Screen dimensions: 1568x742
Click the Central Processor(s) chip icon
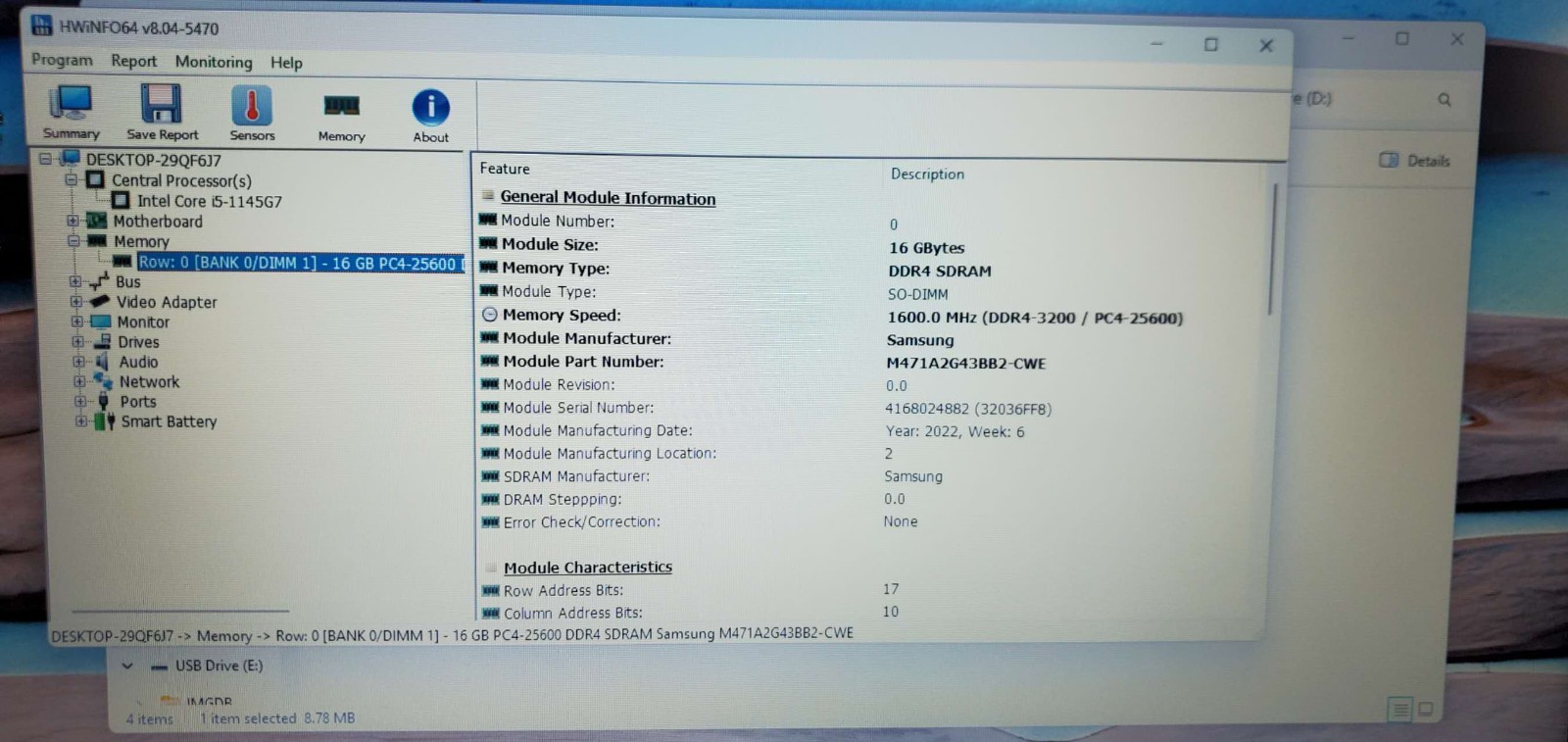click(x=95, y=179)
